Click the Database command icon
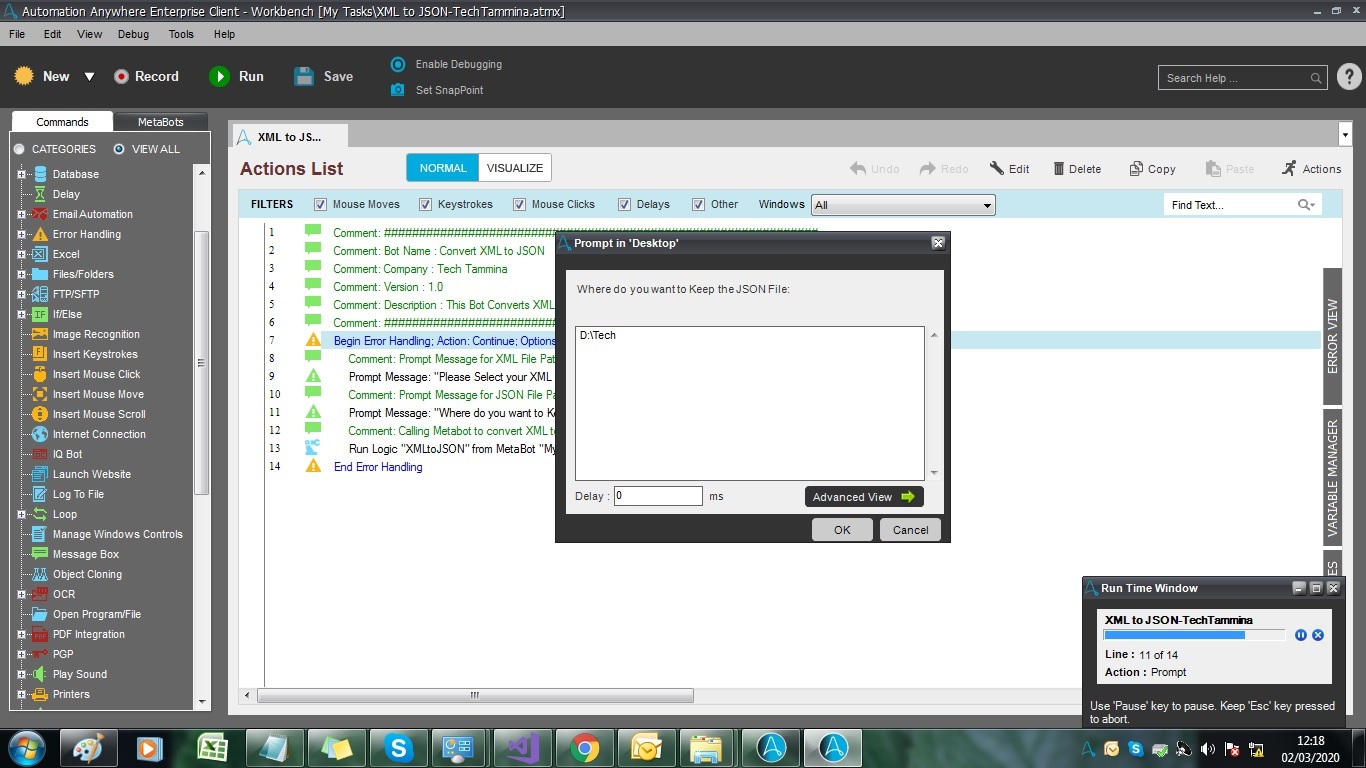The width and height of the screenshot is (1366, 768). (40, 174)
